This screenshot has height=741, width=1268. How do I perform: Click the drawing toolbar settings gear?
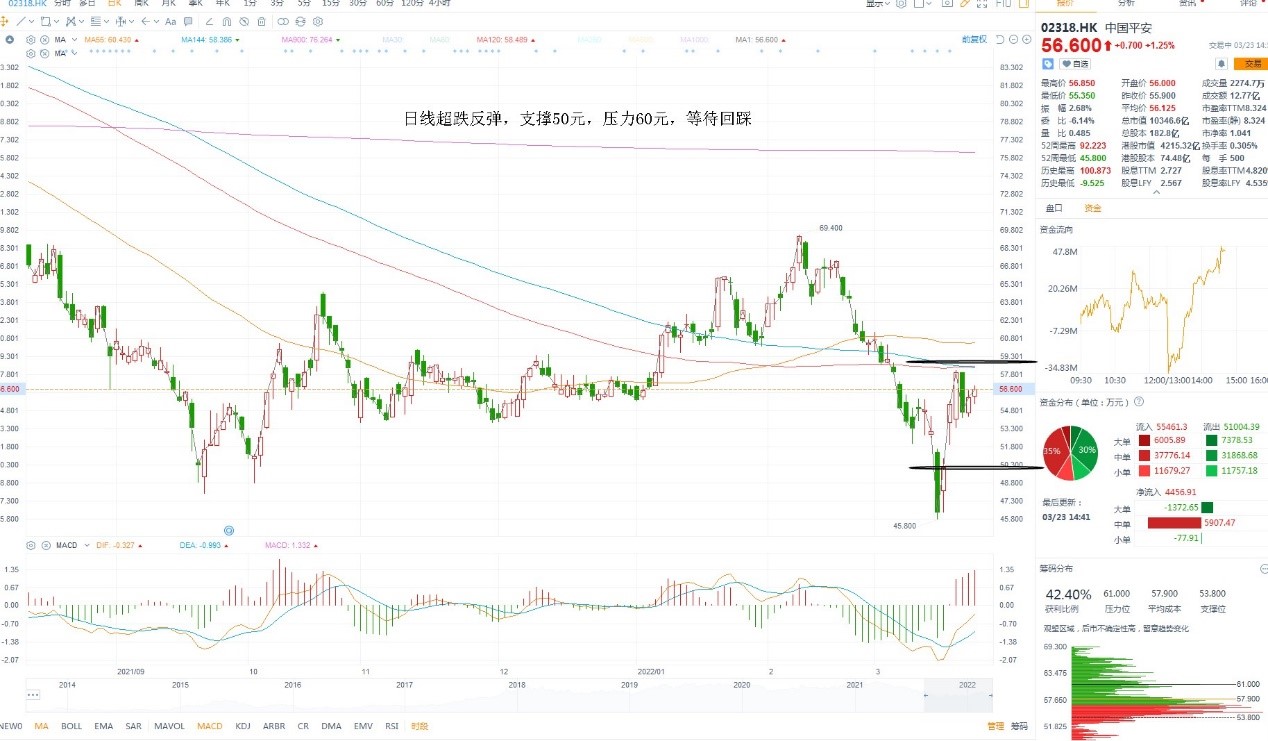(318, 21)
